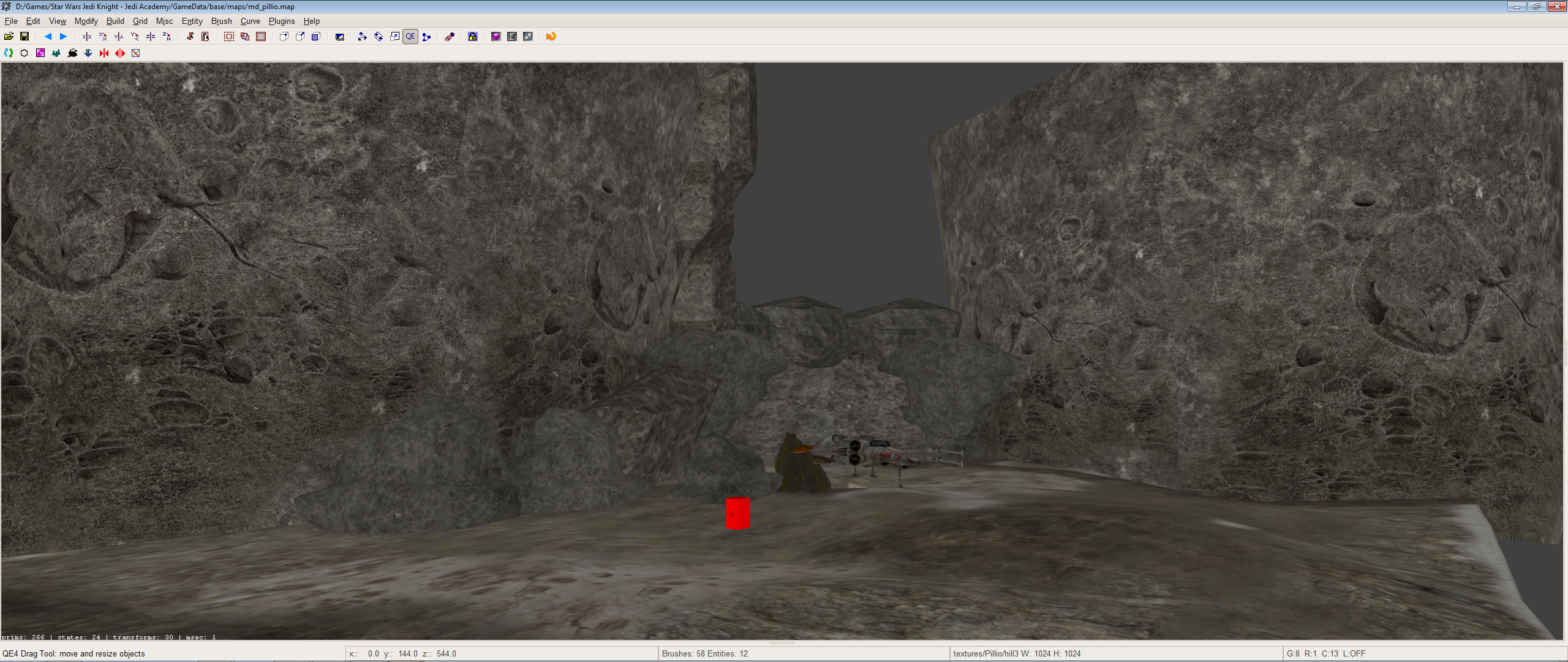The width and height of the screenshot is (1568, 662).
Task: Merge patches red arrows icon
Action: [x=104, y=53]
